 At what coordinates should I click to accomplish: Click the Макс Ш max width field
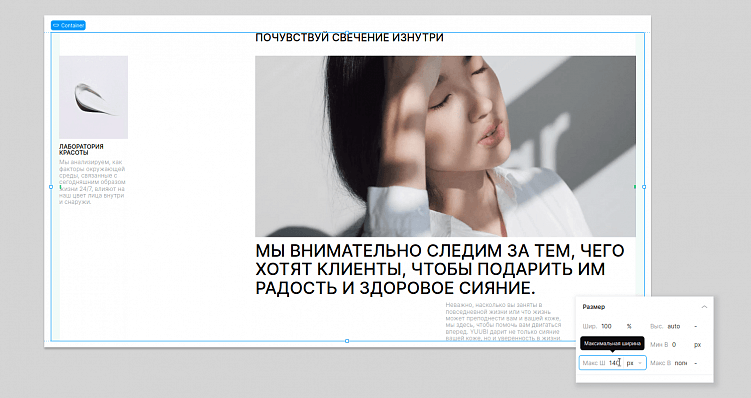click(x=612, y=363)
